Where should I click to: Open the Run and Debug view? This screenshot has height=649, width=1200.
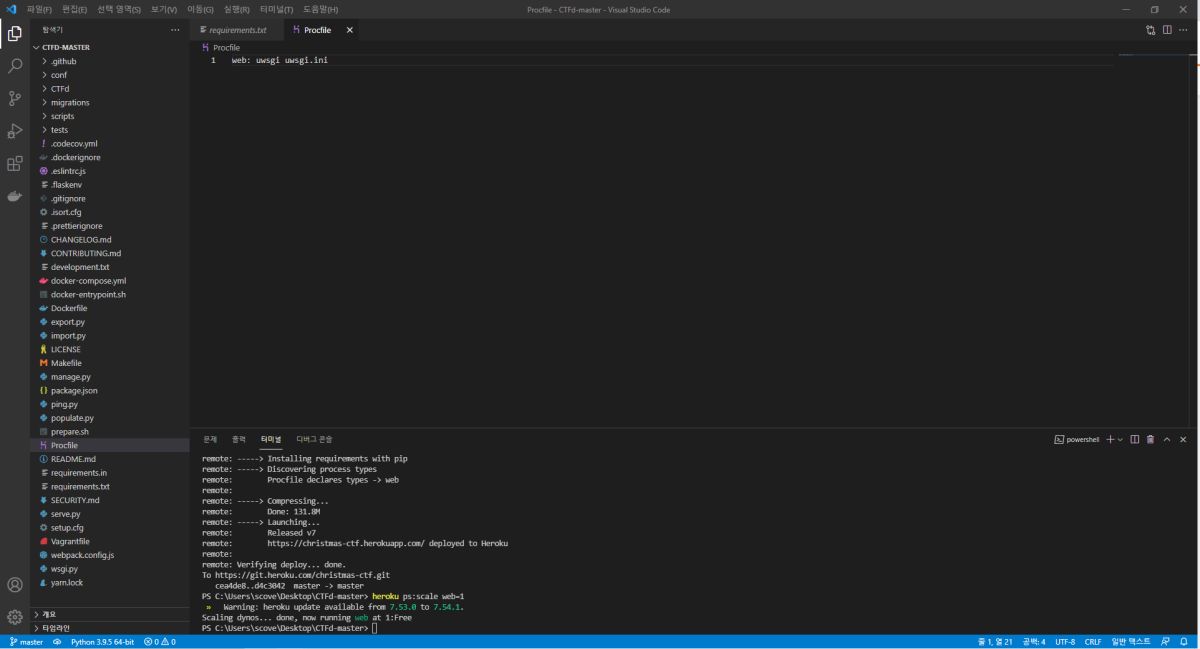tap(15, 131)
